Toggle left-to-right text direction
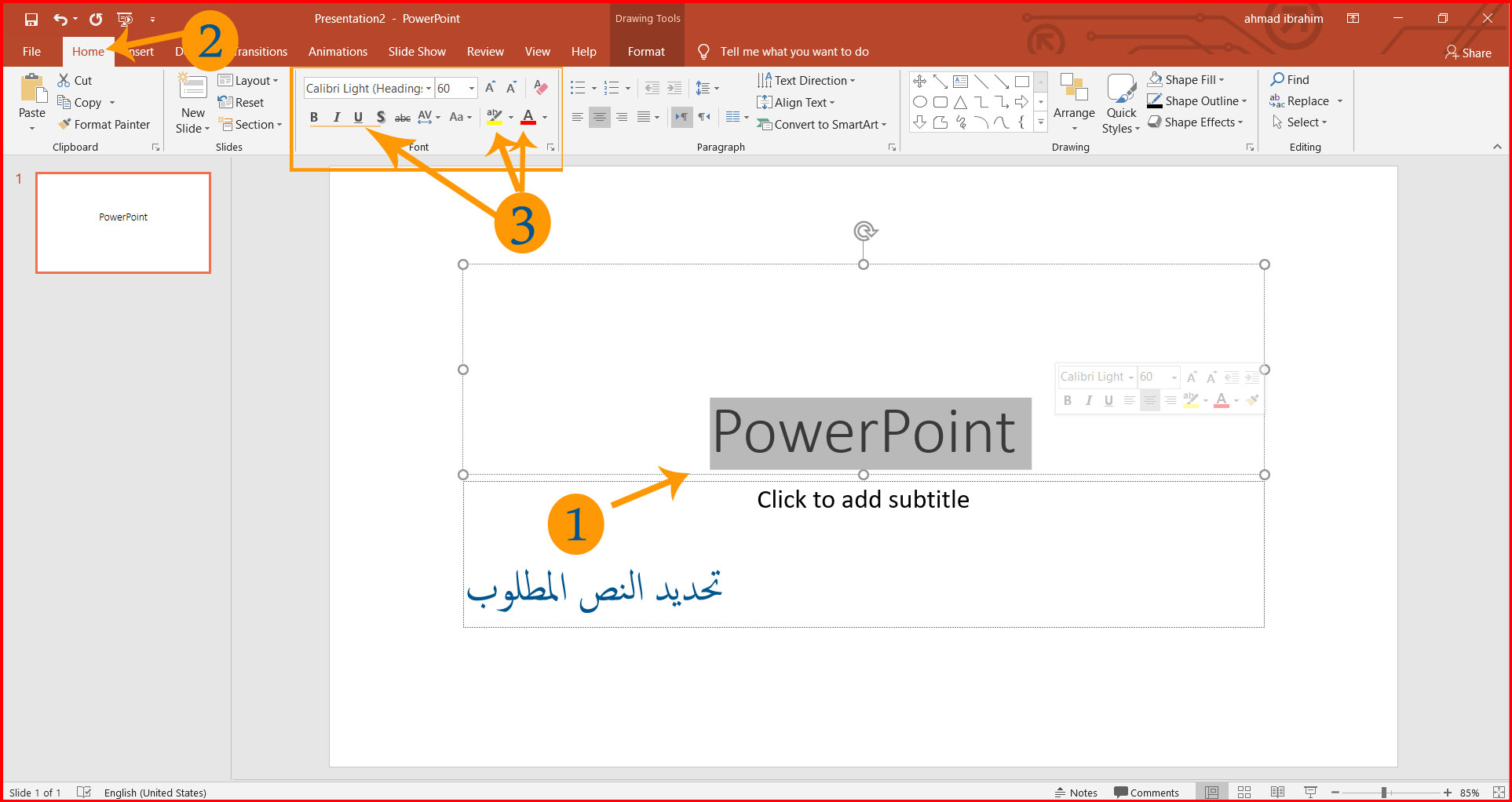 [x=681, y=117]
